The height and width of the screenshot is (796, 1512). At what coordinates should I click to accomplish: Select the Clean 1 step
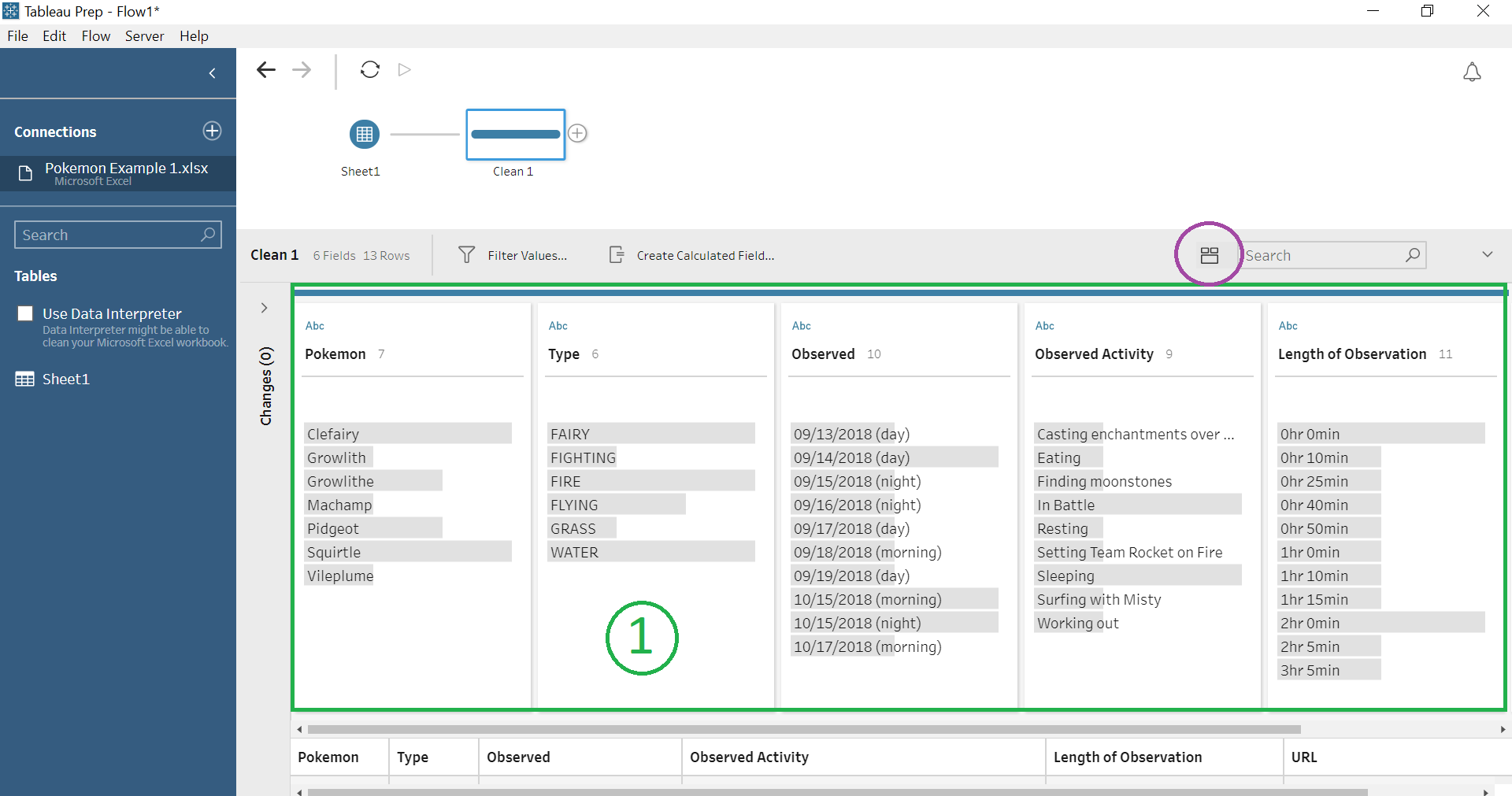(x=515, y=134)
